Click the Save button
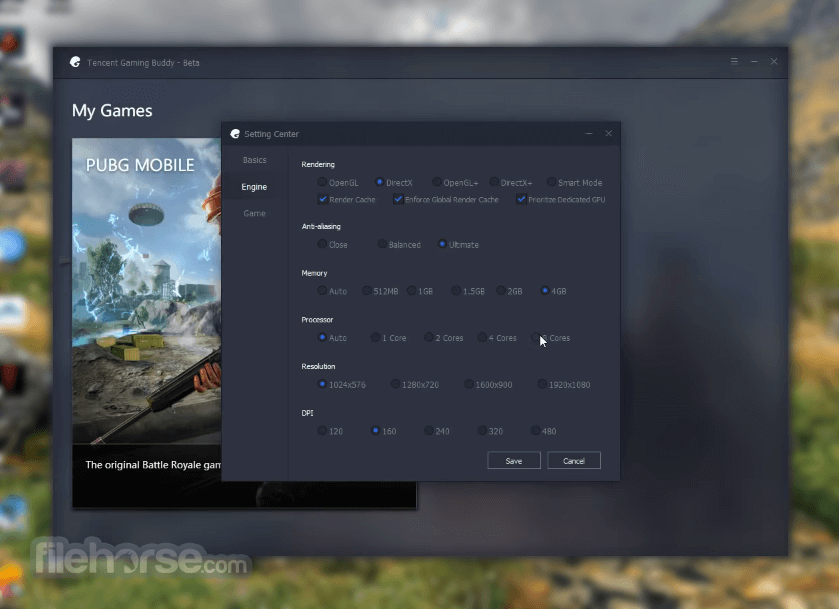This screenshot has height=609, width=839. (x=514, y=460)
